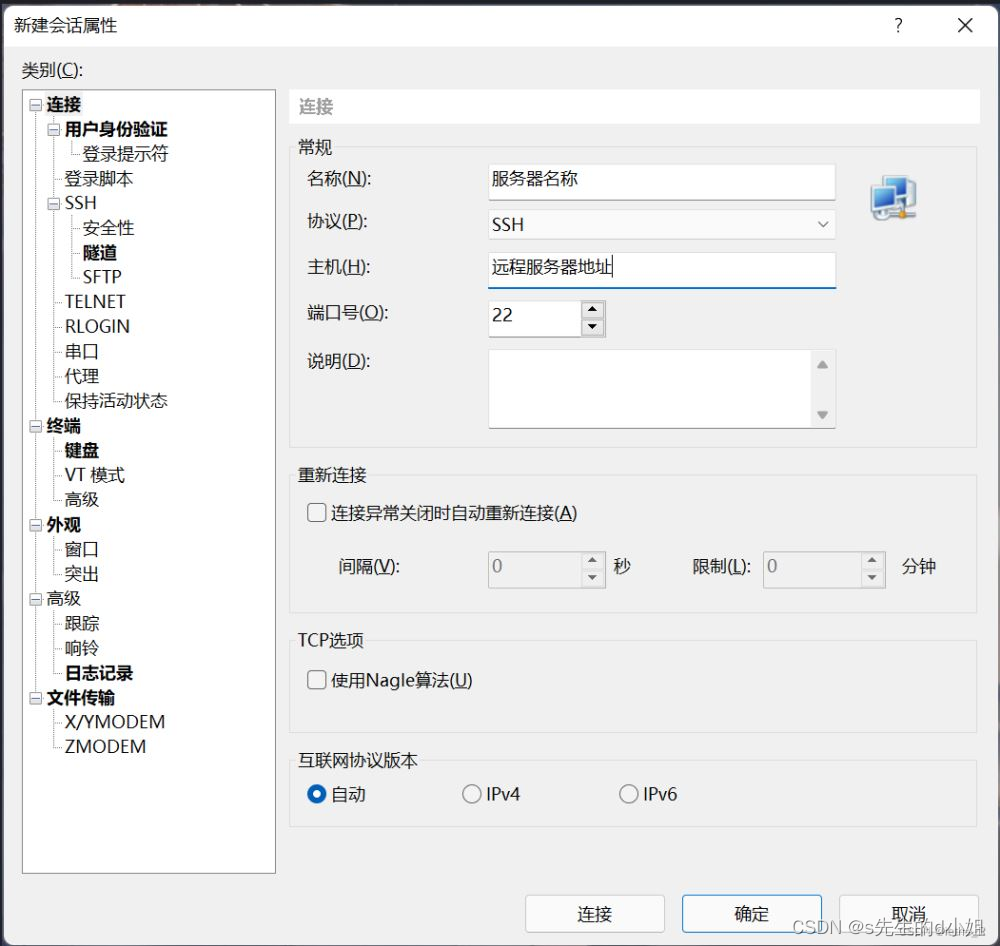Select RLOGIN in the tree
Viewport: 1000px width, 946px height.
[x=97, y=327]
